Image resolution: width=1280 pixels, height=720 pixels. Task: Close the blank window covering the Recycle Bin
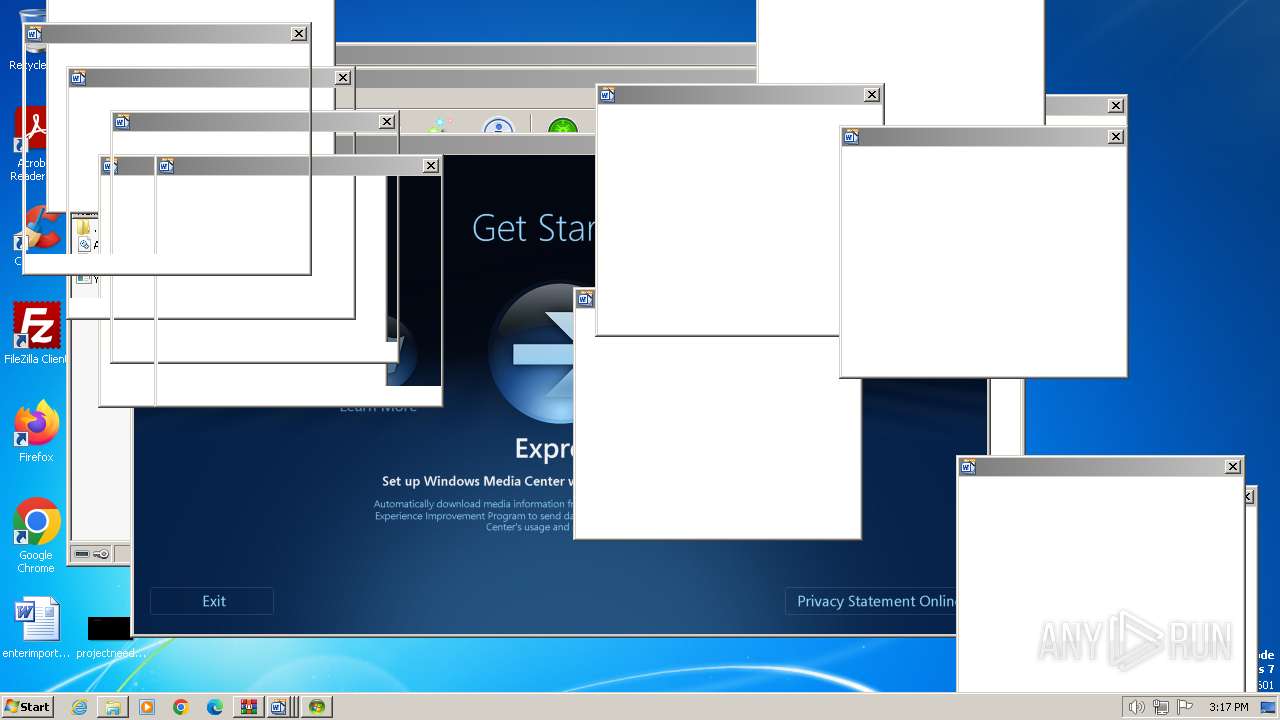(x=299, y=33)
